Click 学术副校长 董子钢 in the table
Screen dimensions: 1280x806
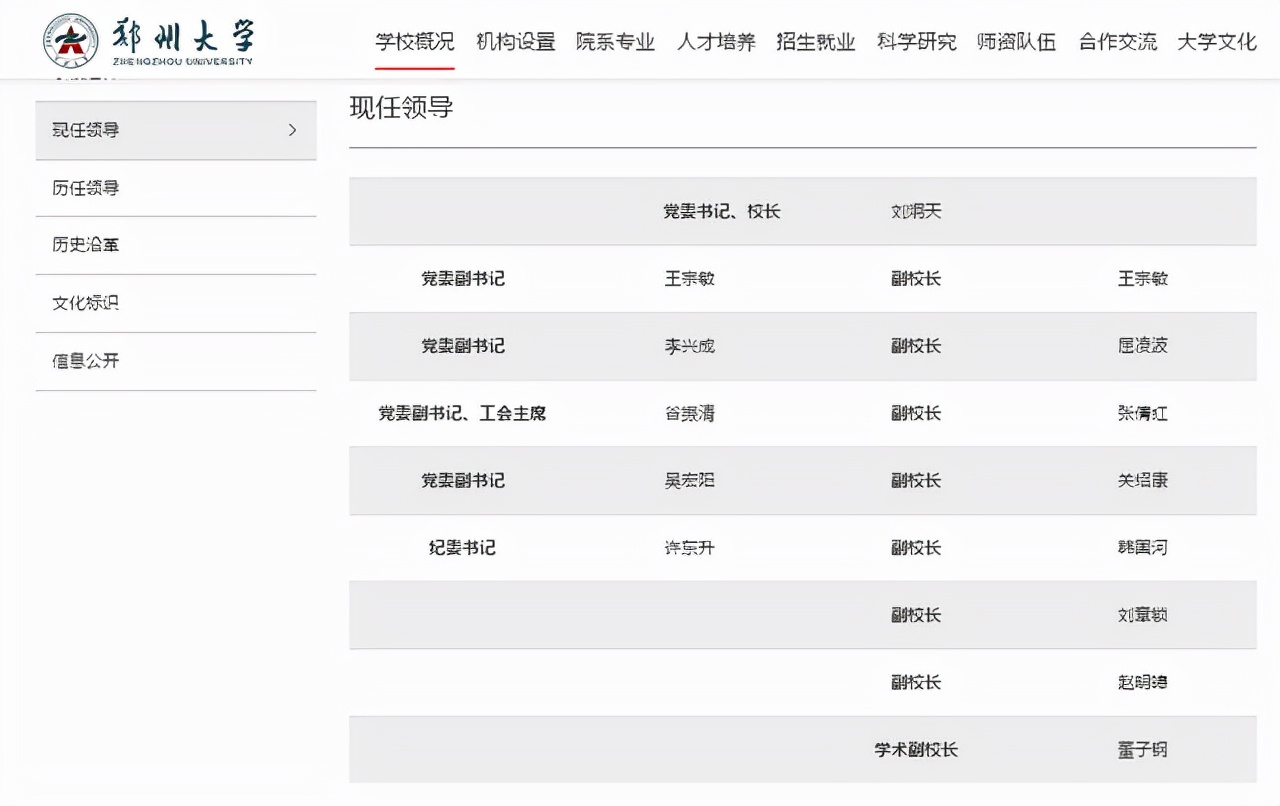[1142, 749]
